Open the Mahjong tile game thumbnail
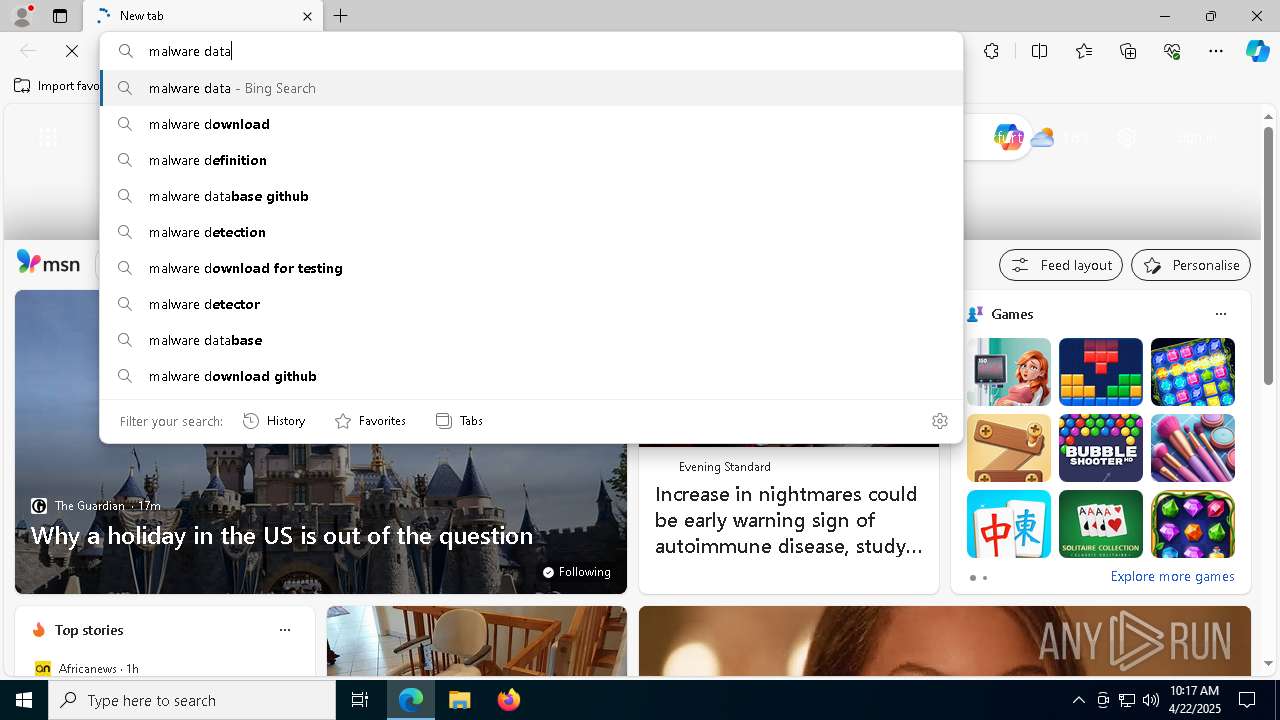The height and width of the screenshot is (720, 1280). click(x=1009, y=524)
